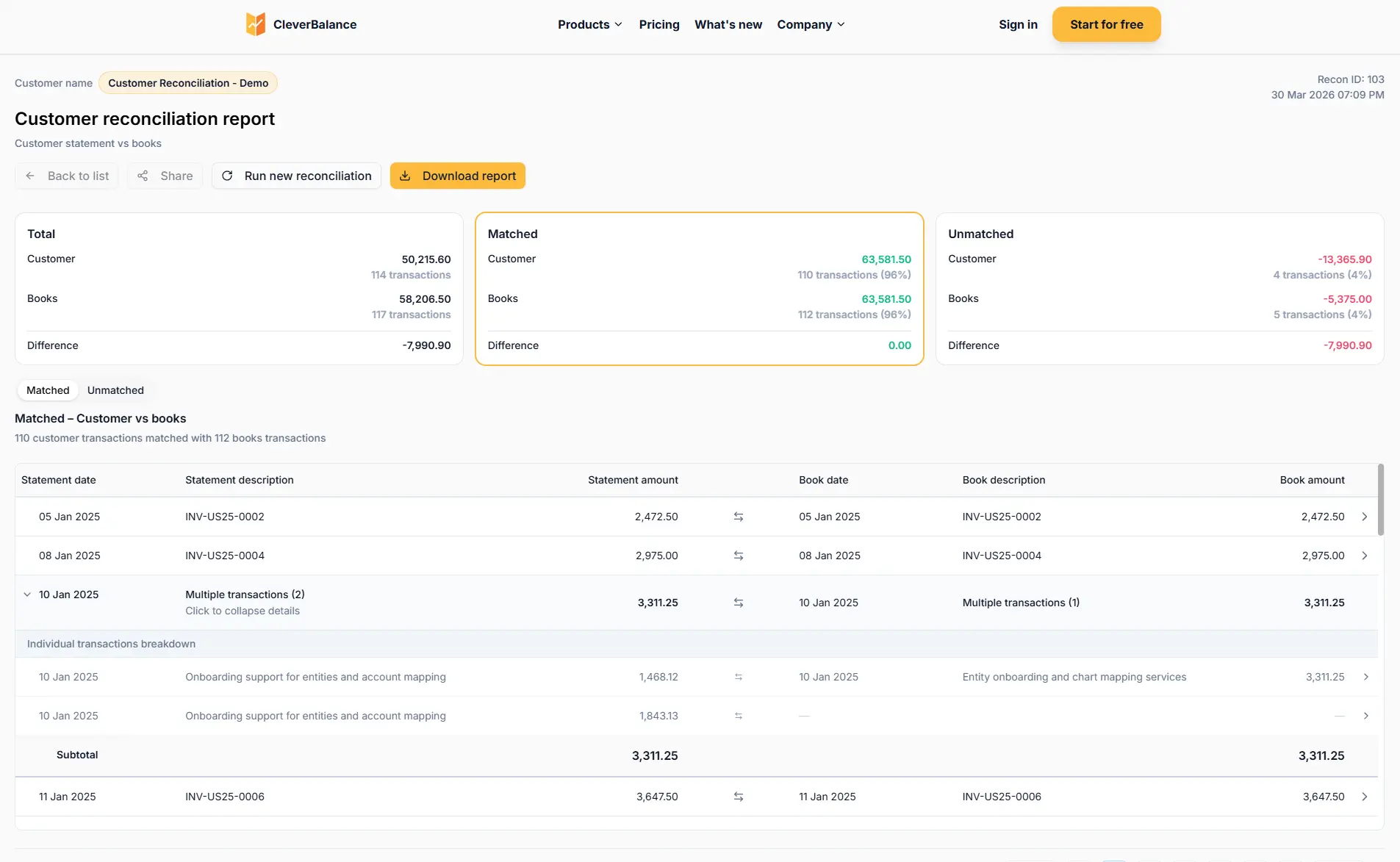Click 'Multiple transactions (1)' book description
This screenshot has height=862, width=1400.
[x=1021, y=603]
